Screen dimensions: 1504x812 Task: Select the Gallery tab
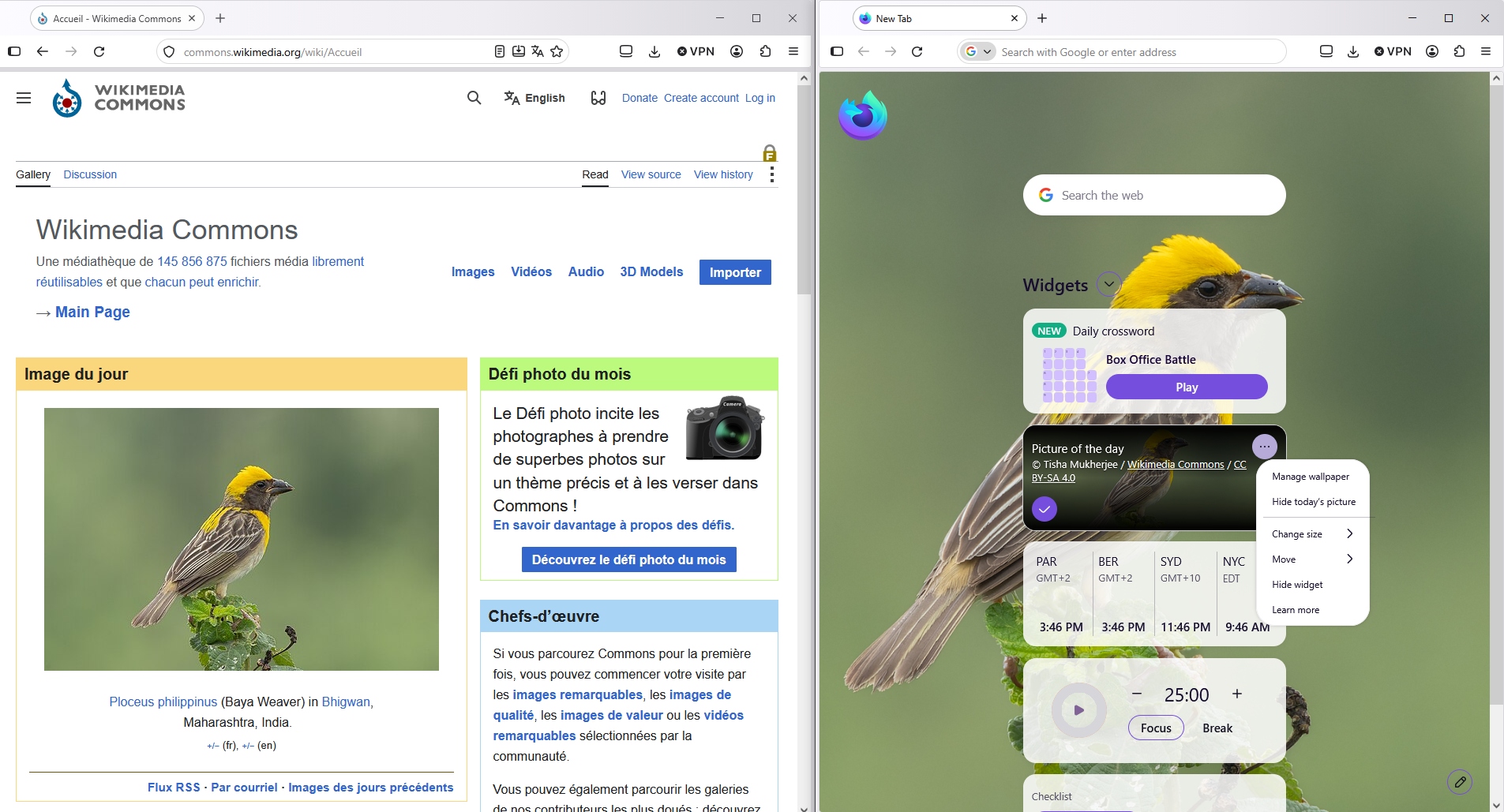coord(33,174)
